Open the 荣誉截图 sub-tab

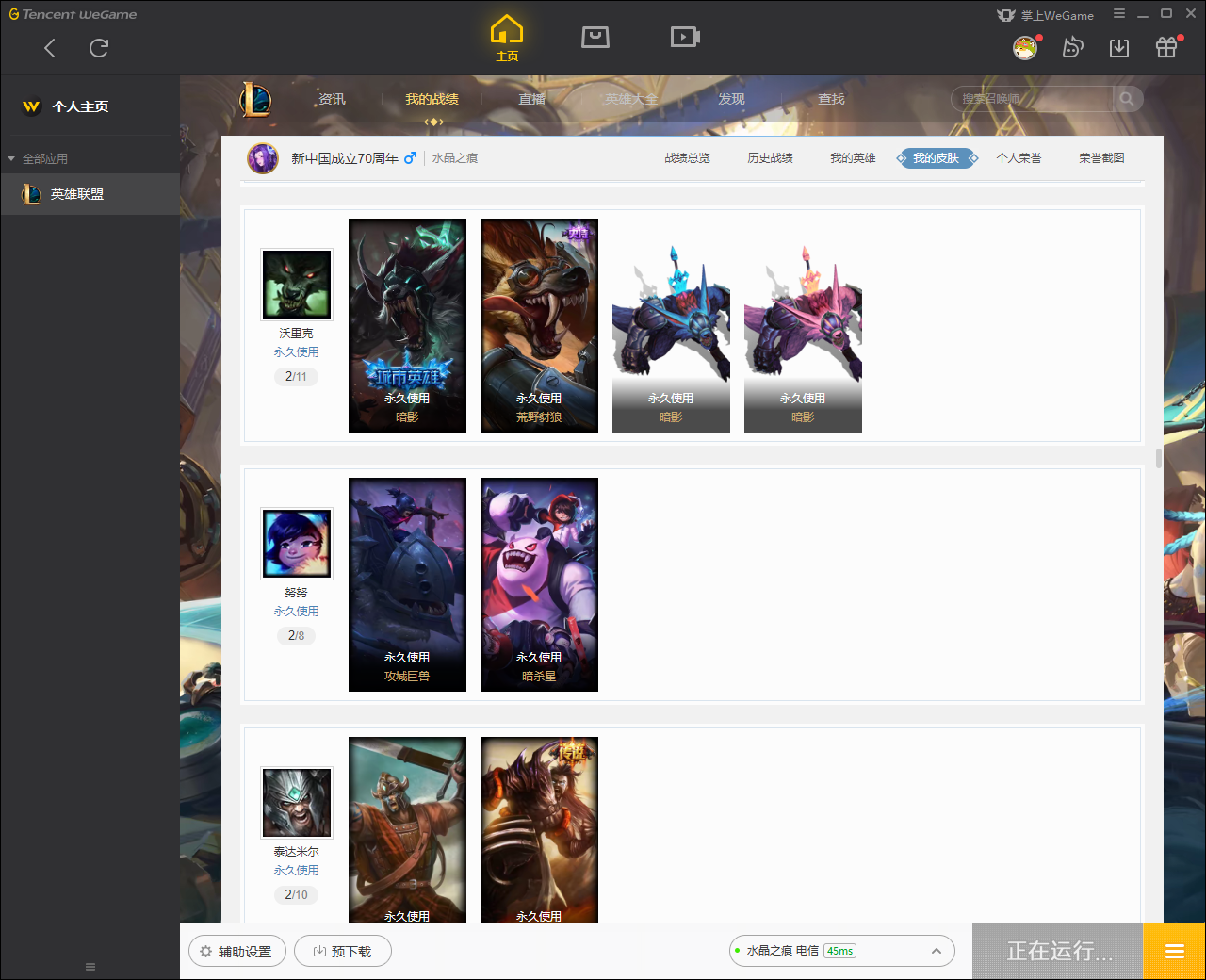click(x=1101, y=158)
